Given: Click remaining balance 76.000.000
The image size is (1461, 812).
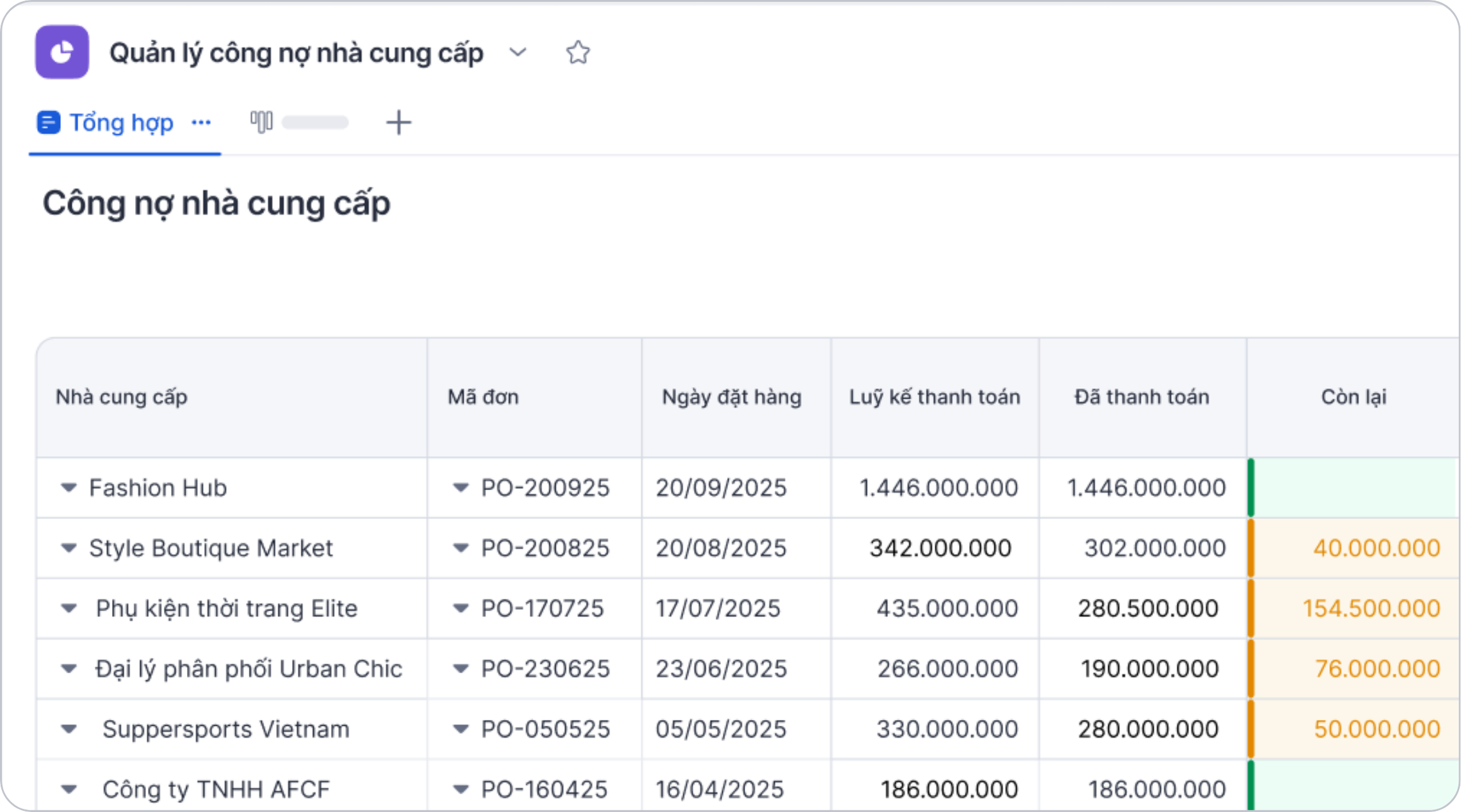Looking at the screenshot, I should point(1377,669).
